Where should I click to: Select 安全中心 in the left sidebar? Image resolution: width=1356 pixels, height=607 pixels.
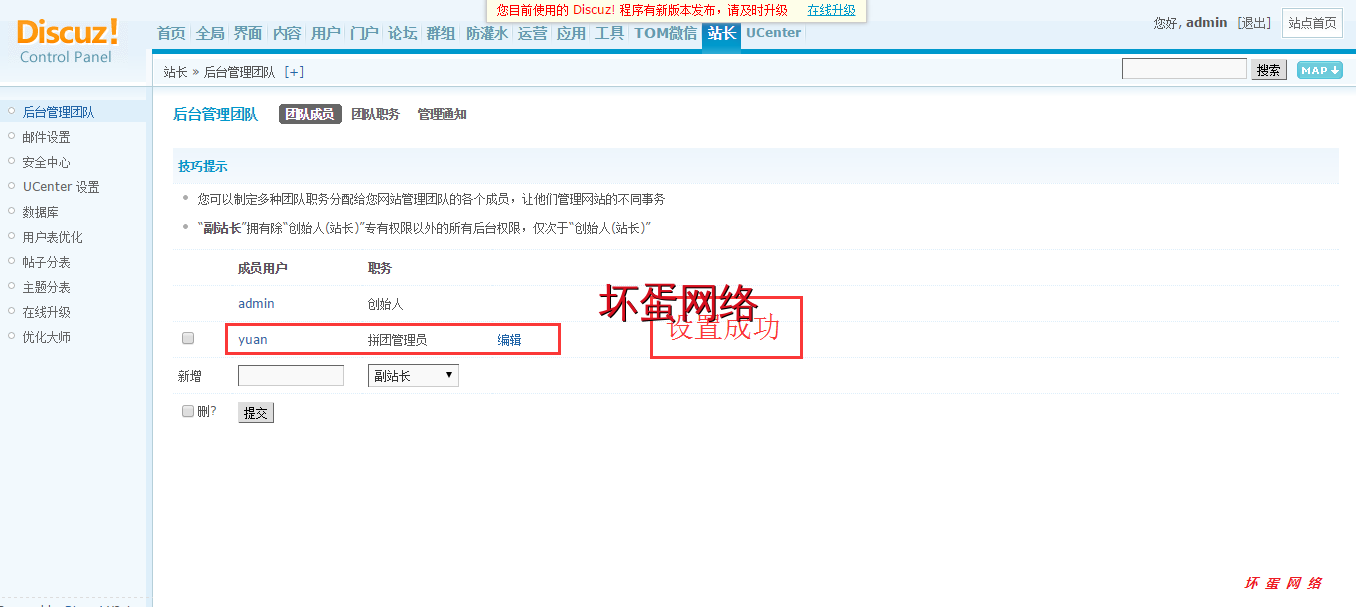point(46,162)
